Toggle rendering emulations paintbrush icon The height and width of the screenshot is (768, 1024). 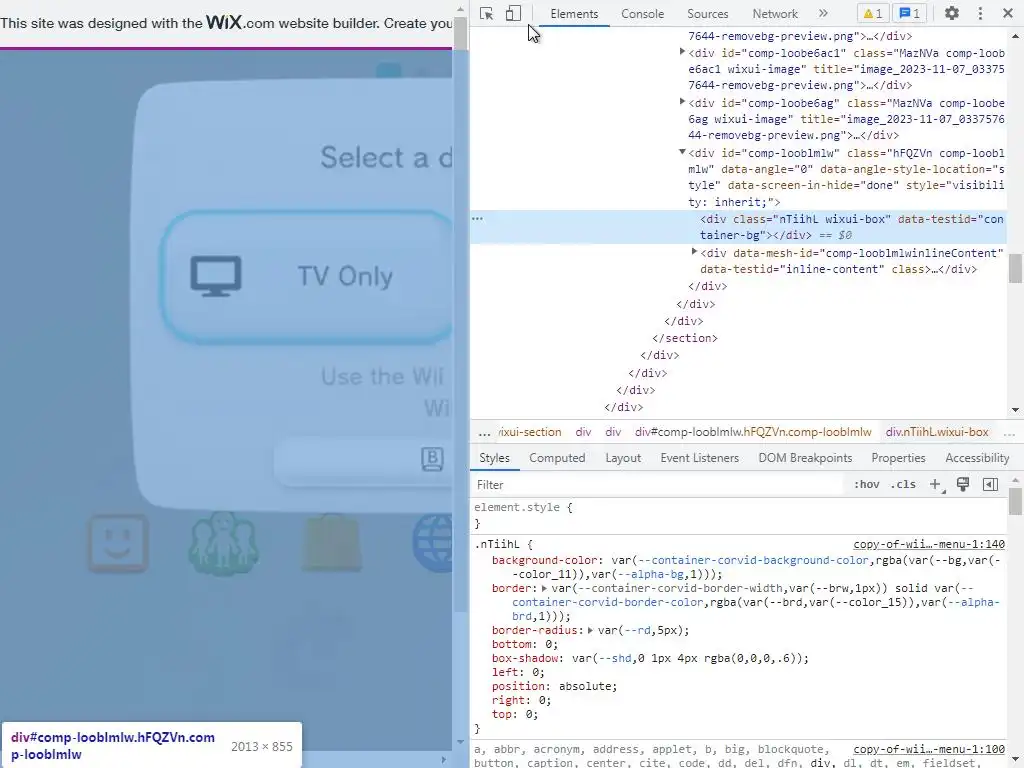point(963,484)
